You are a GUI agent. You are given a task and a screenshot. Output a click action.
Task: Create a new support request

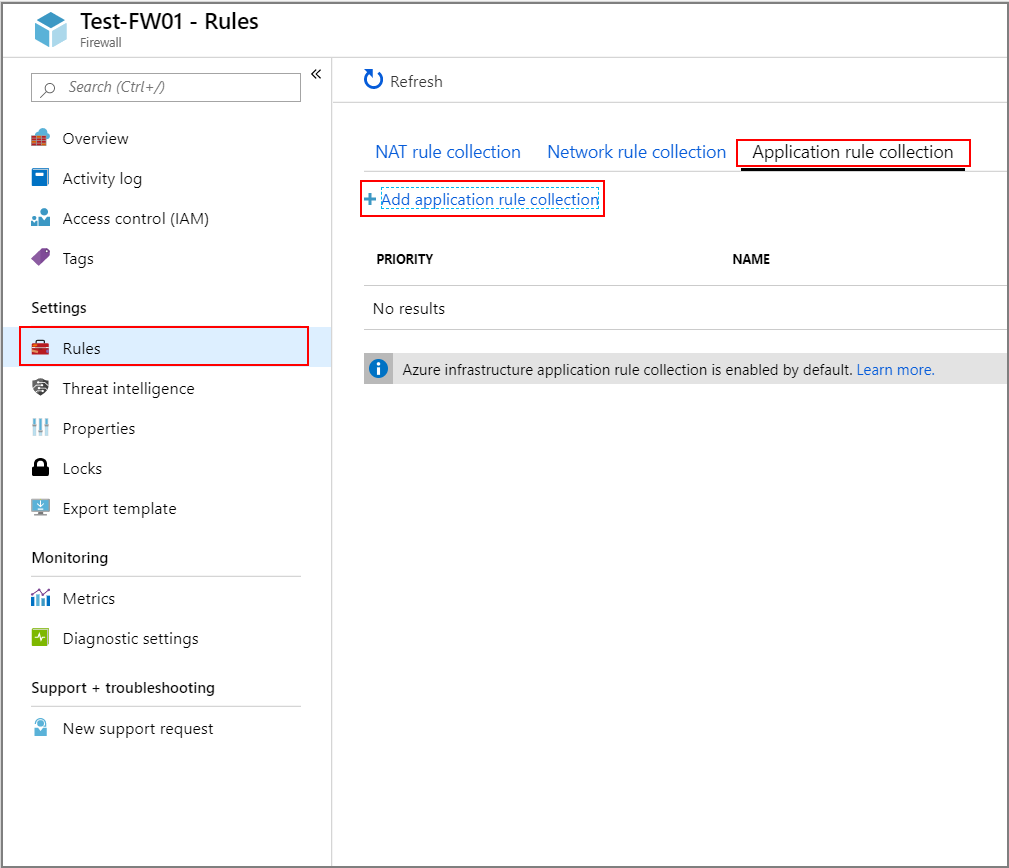pos(136,728)
